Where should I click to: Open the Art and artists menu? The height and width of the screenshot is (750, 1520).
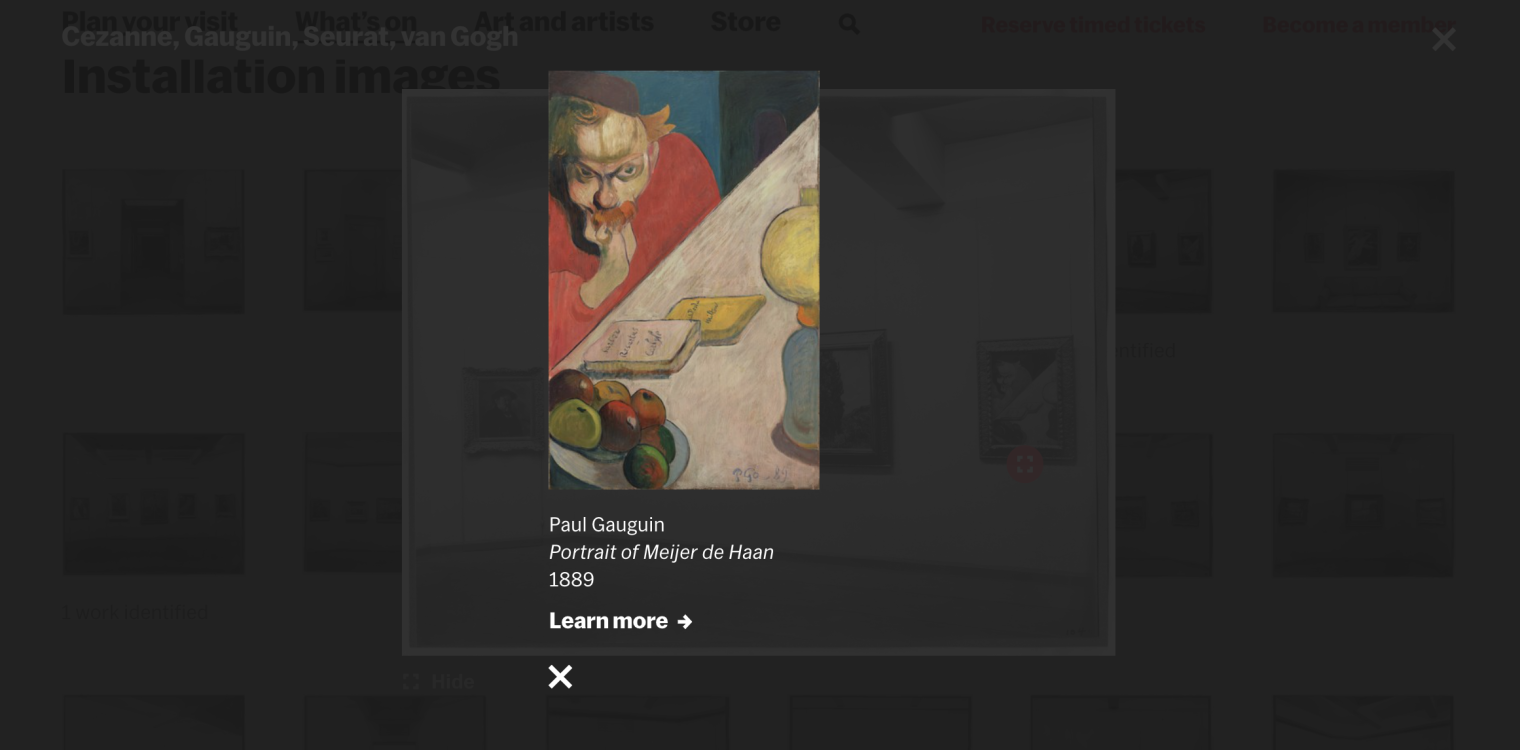564,20
